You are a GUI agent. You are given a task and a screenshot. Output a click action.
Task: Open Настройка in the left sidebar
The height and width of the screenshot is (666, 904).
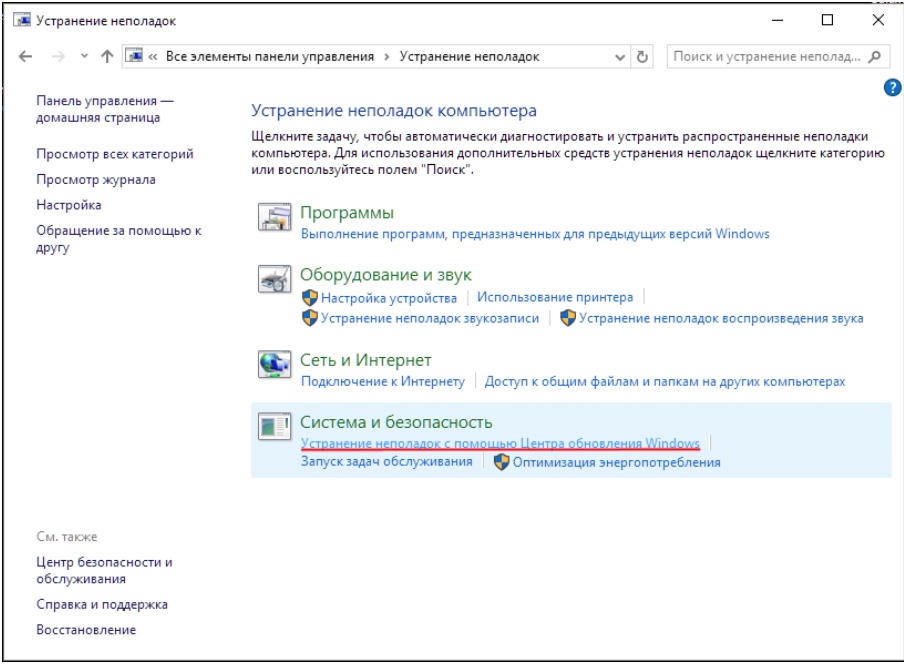[69, 205]
